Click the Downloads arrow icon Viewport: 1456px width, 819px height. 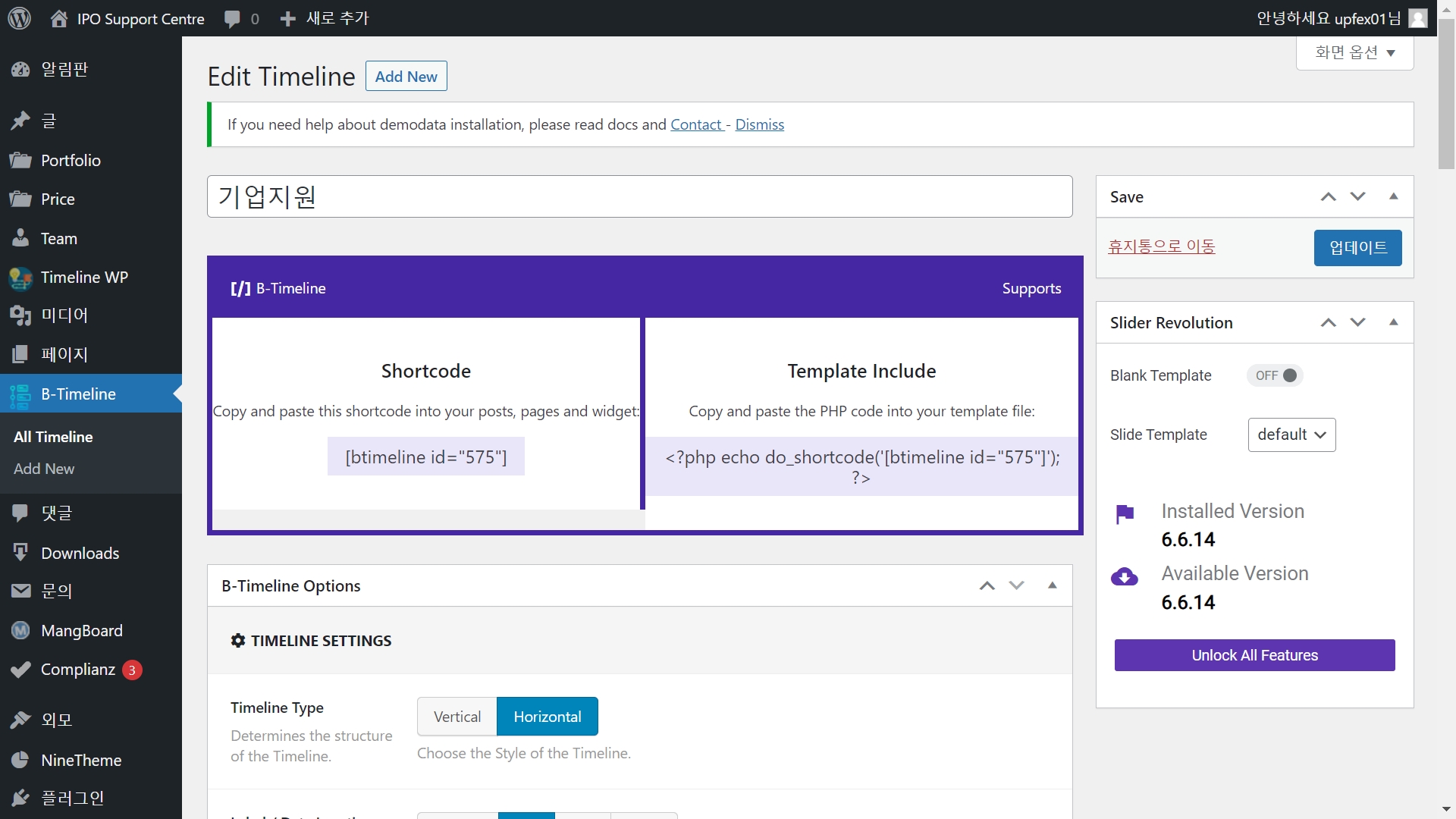point(20,553)
